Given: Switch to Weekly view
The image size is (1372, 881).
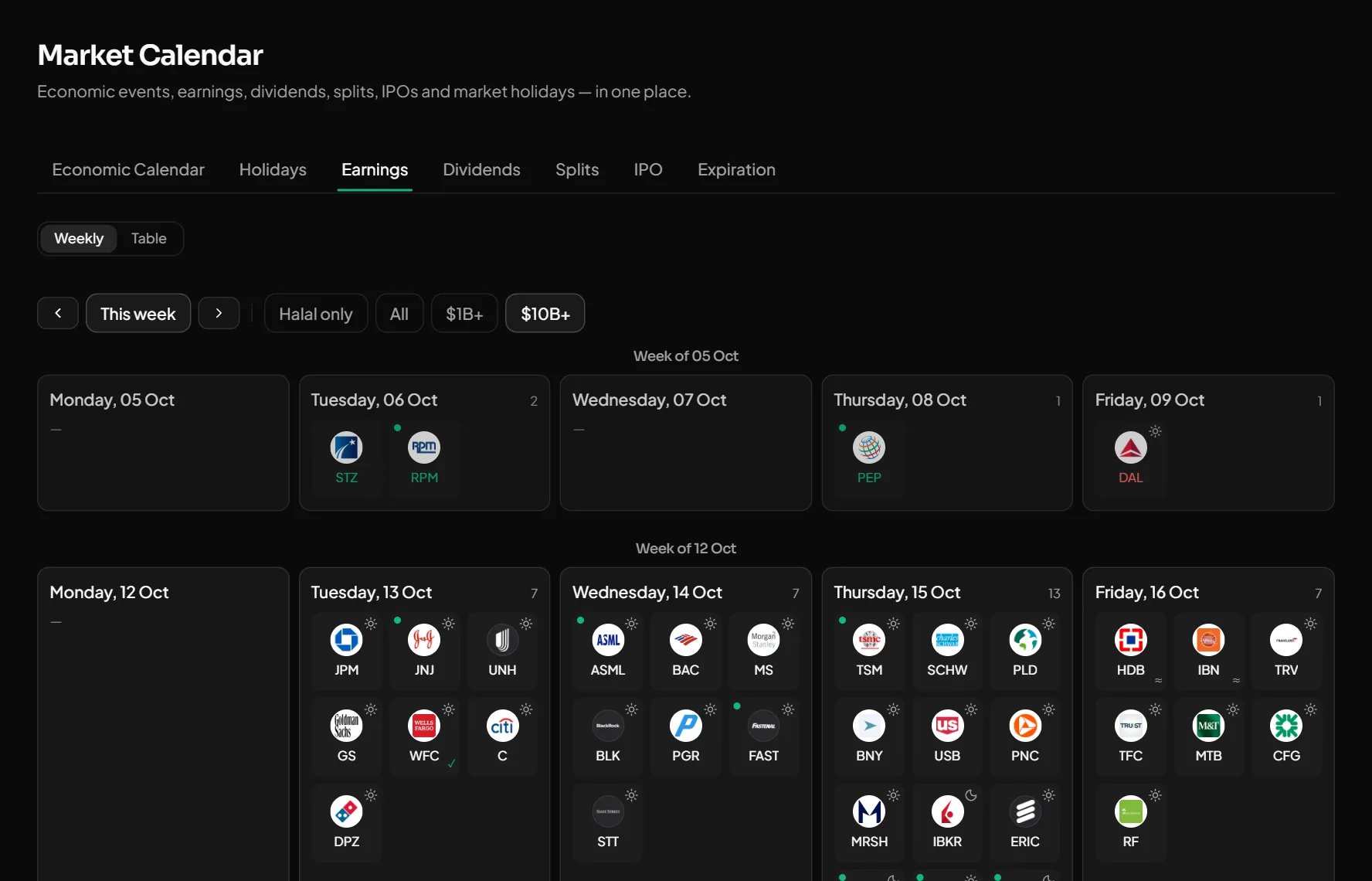Looking at the screenshot, I should (x=79, y=239).
